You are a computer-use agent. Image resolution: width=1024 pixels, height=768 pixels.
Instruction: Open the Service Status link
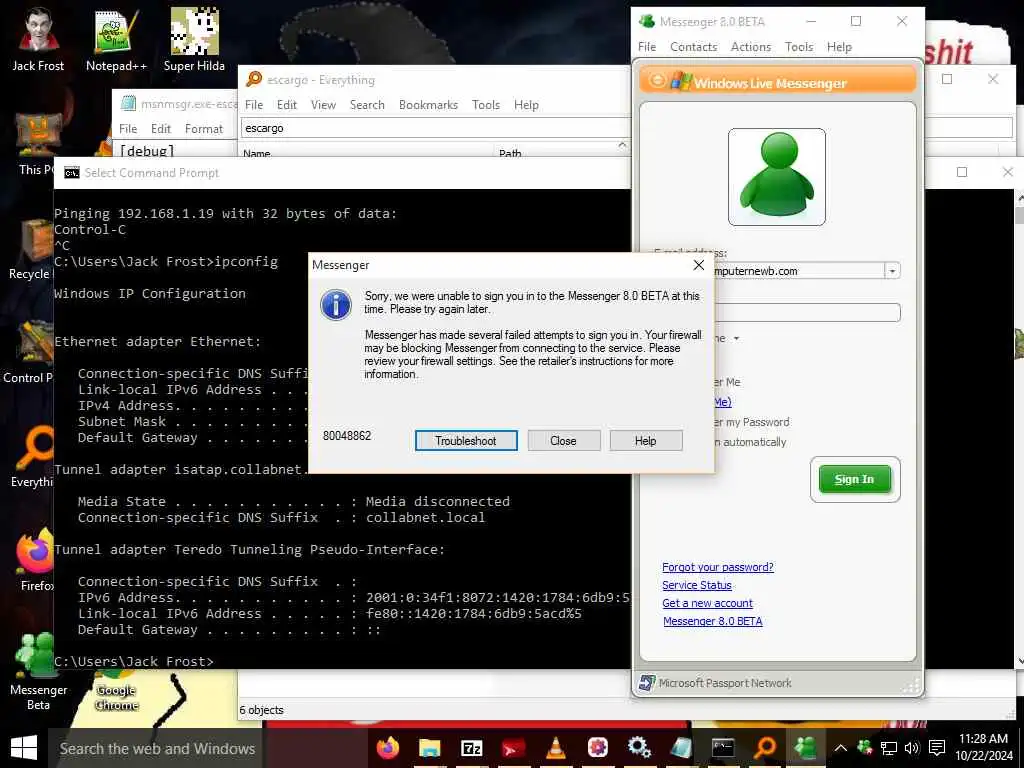(697, 585)
